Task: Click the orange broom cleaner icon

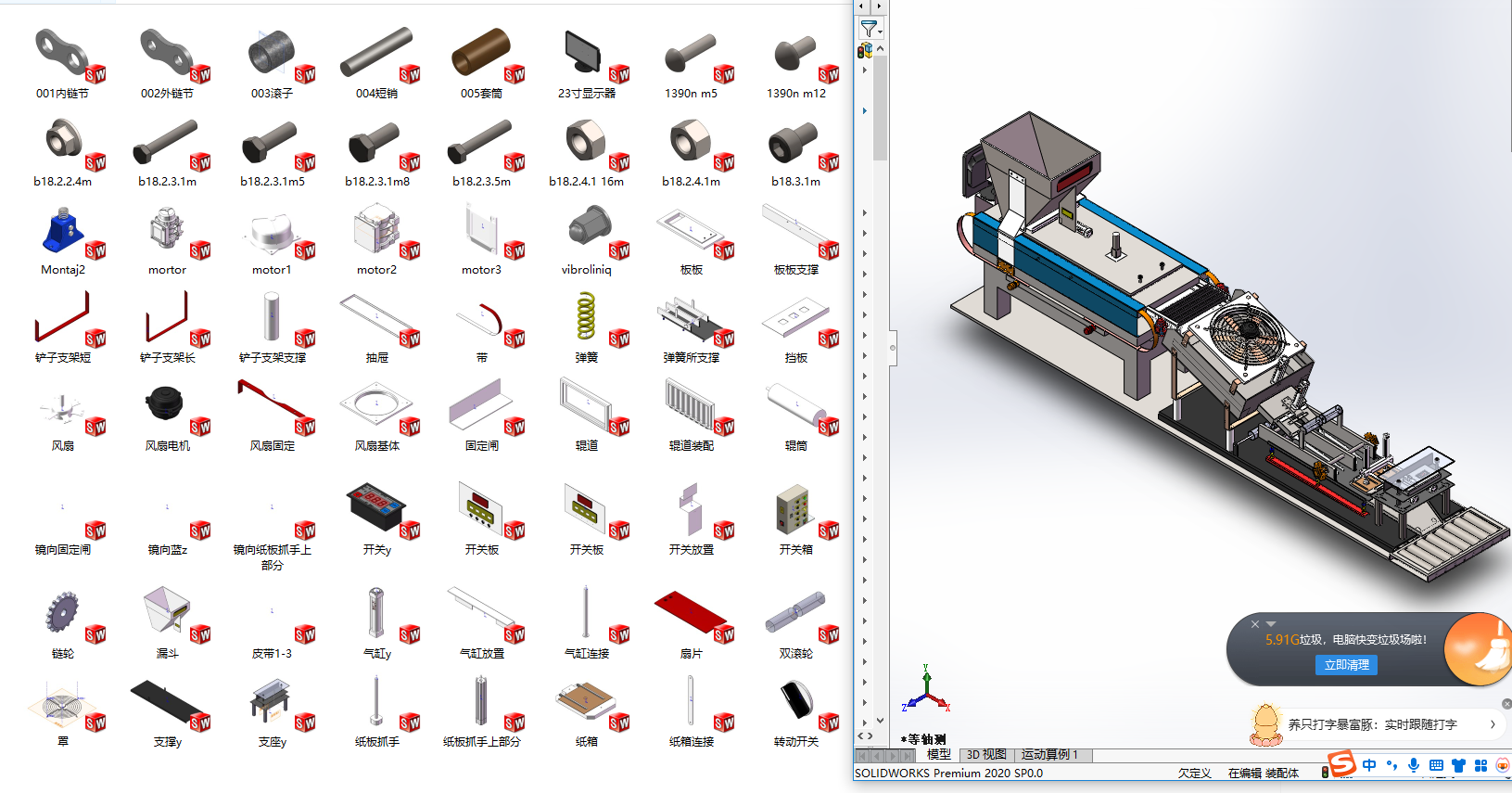Action: click(1478, 649)
